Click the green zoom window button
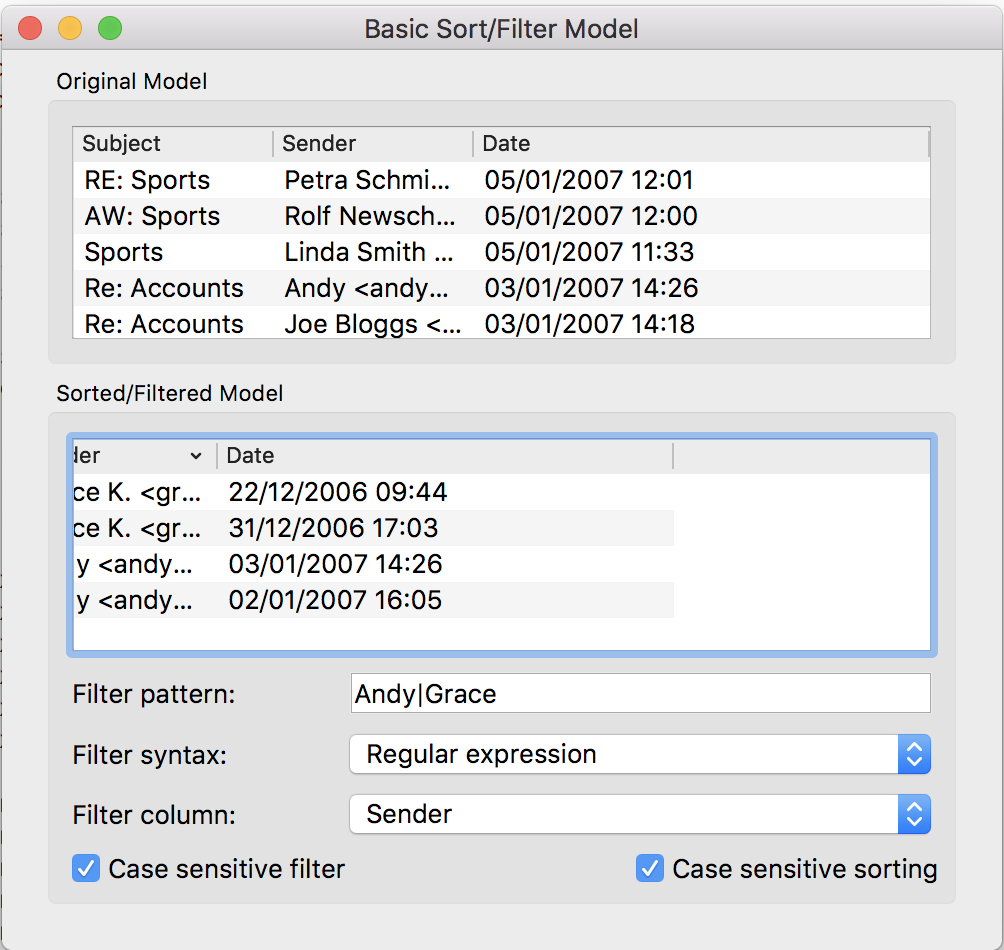Viewport: 1004px width, 950px height. pos(110,29)
